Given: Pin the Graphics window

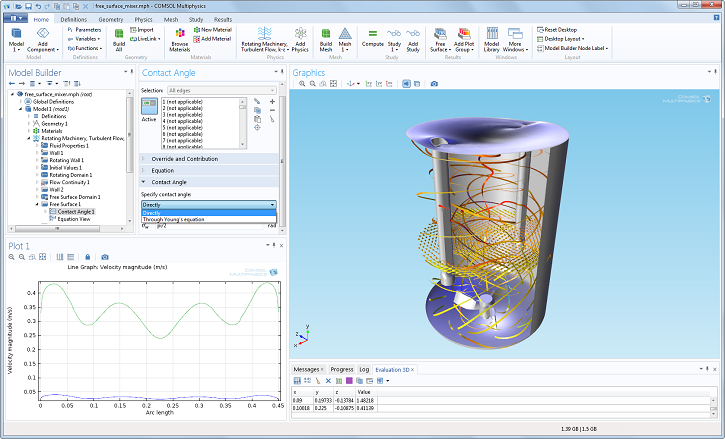Looking at the screenshot, I should pos(717,72).
